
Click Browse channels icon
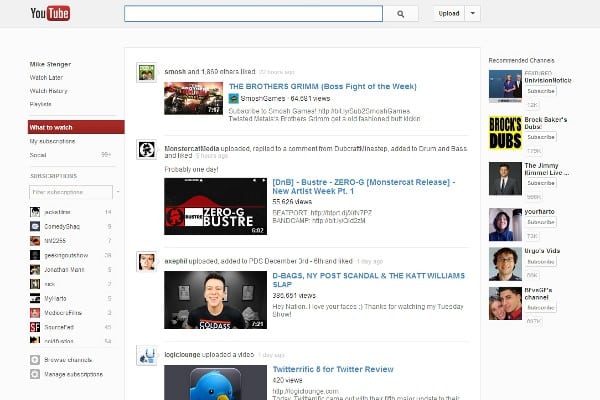click(35, 360)
